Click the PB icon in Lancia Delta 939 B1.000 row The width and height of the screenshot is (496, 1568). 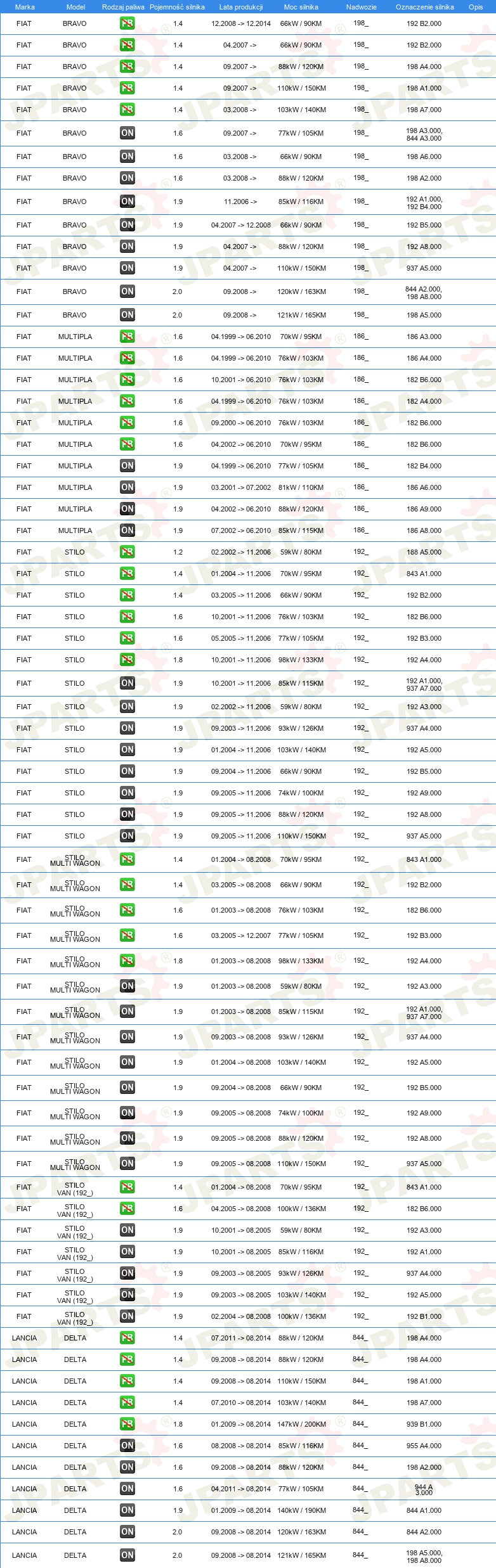[x=127, y=1424]
